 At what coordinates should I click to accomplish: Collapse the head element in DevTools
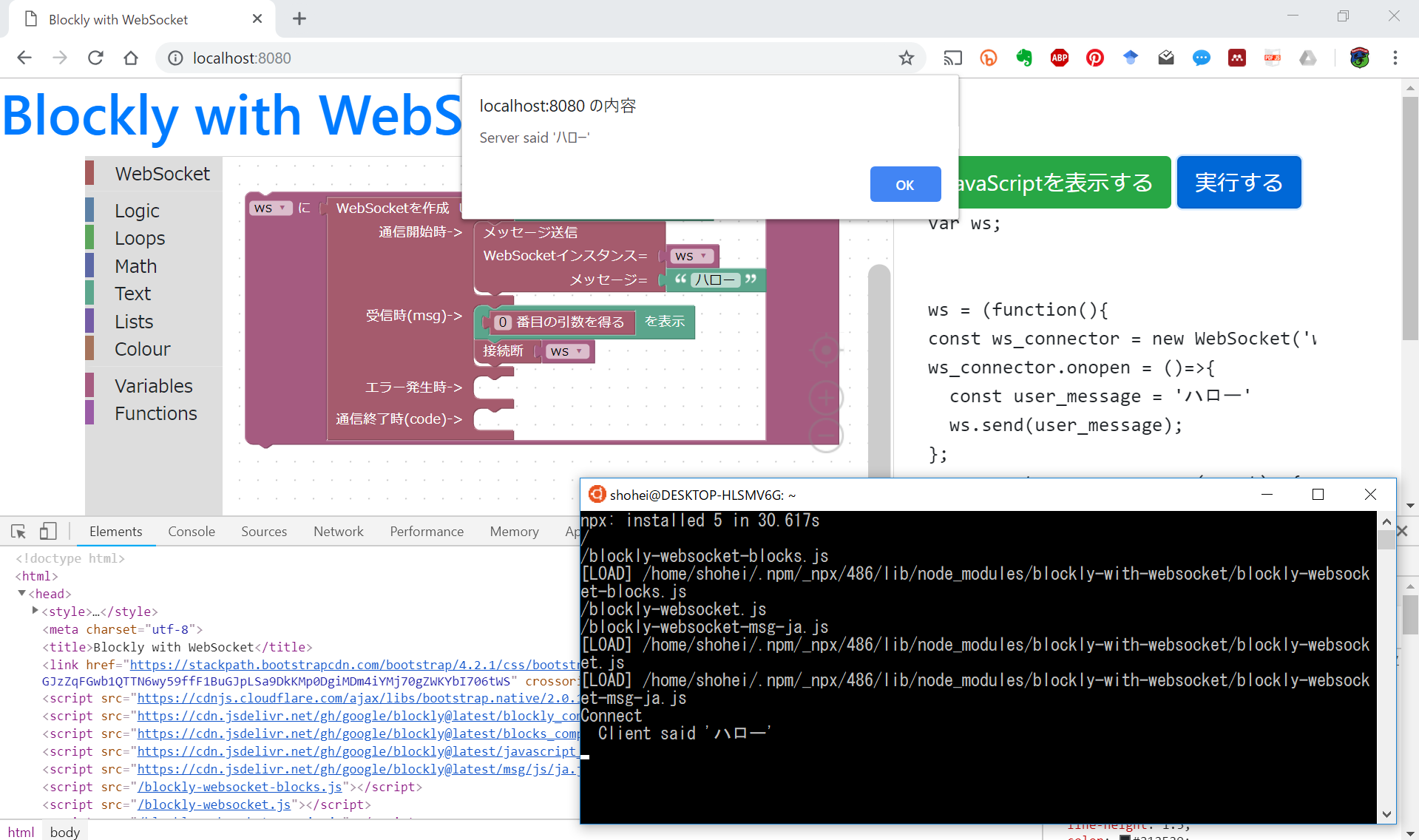21,593
